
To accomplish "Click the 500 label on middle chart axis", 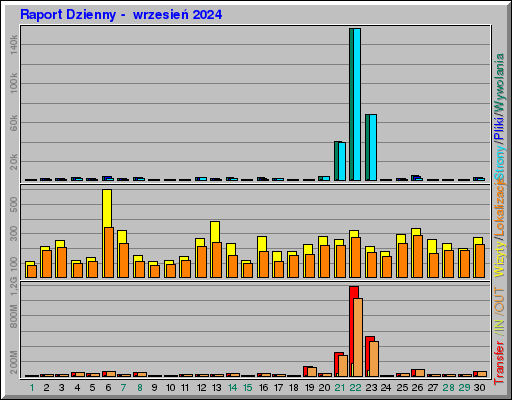I will click(14, 204).
